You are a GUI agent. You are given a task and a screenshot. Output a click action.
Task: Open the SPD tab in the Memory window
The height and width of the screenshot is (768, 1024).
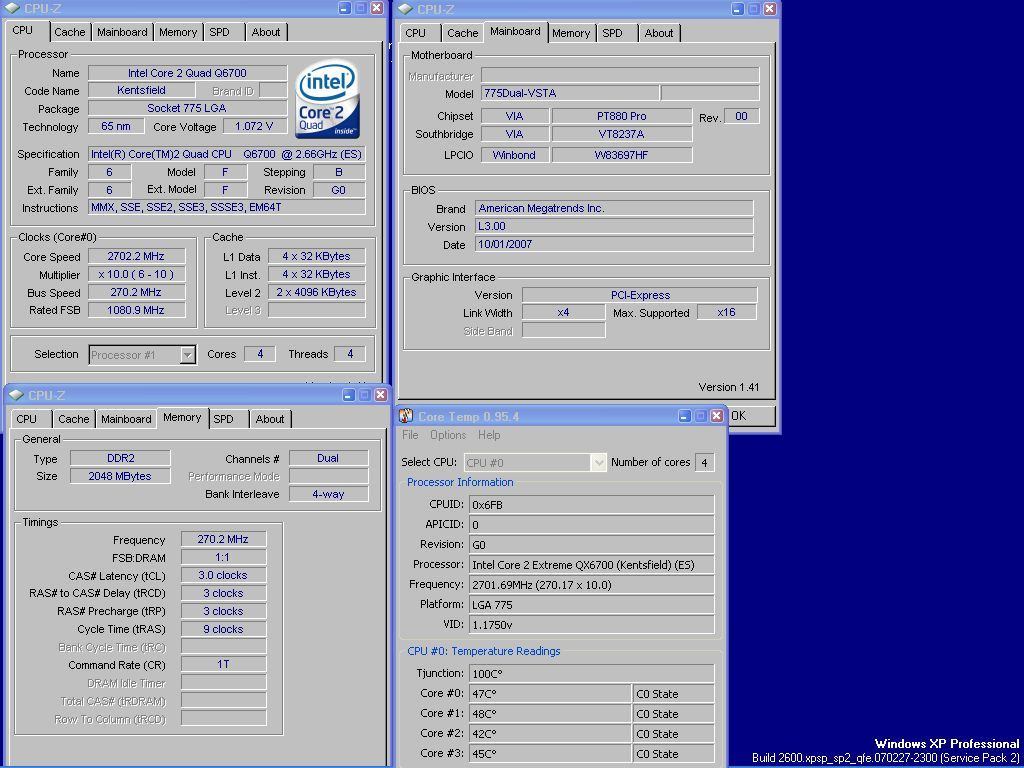point(223,419)
